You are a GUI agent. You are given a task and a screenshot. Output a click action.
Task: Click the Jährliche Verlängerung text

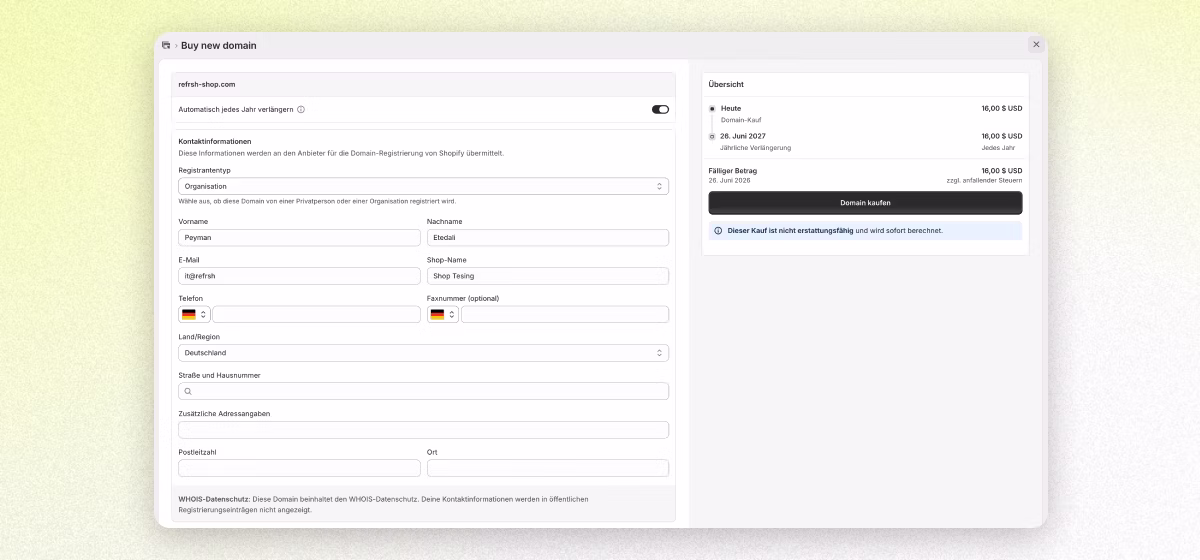(756, 147)
